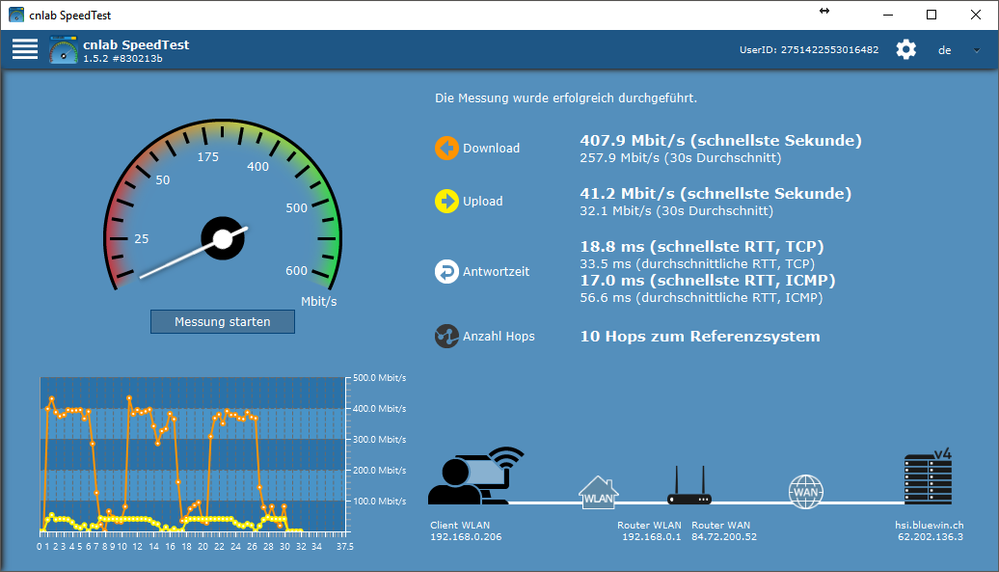Click the Antwortzeit label

496,271
